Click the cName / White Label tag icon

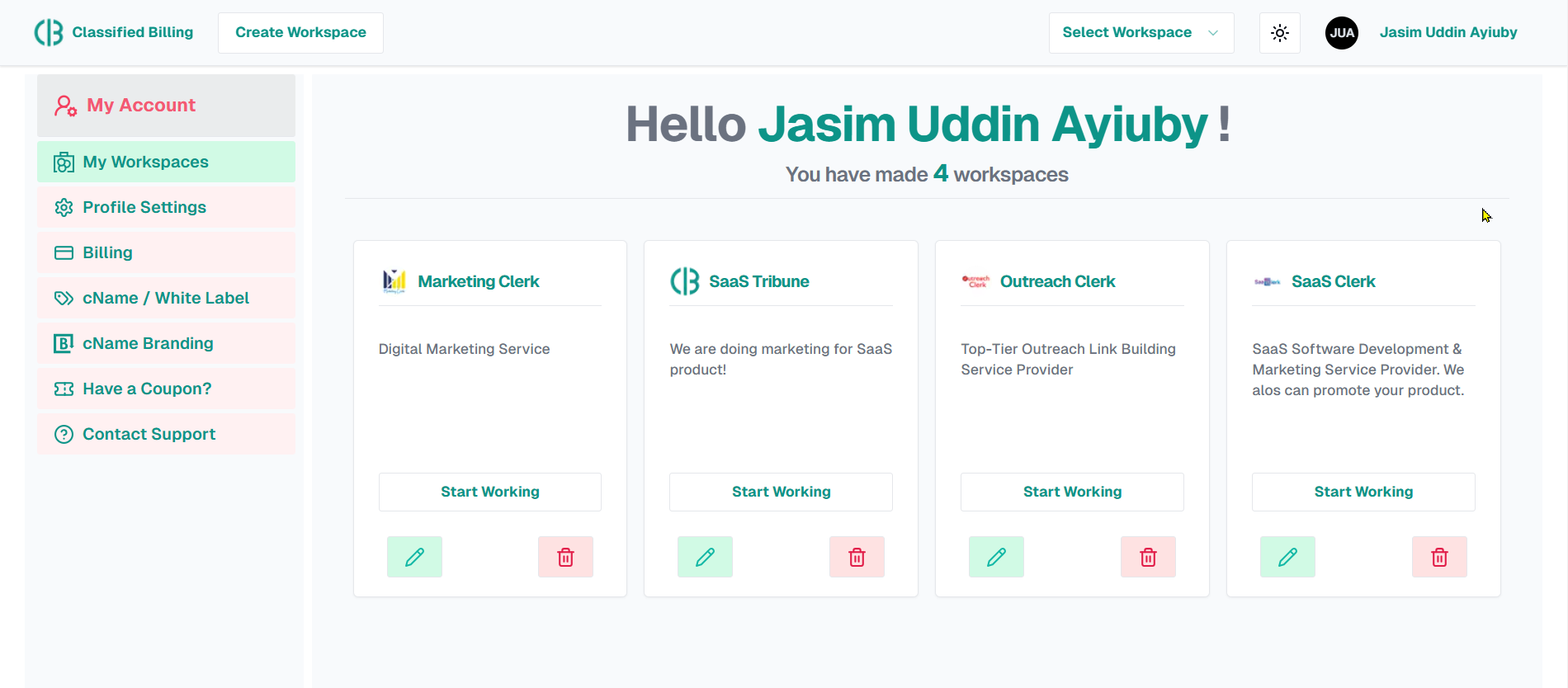click(x=64, y=299)
